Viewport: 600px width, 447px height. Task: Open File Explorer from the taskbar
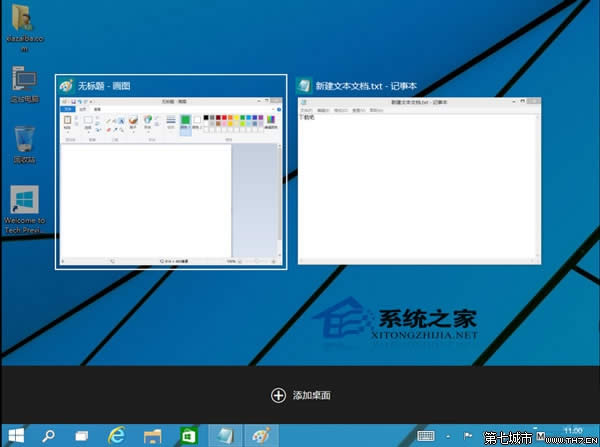[x=152, y=435]
